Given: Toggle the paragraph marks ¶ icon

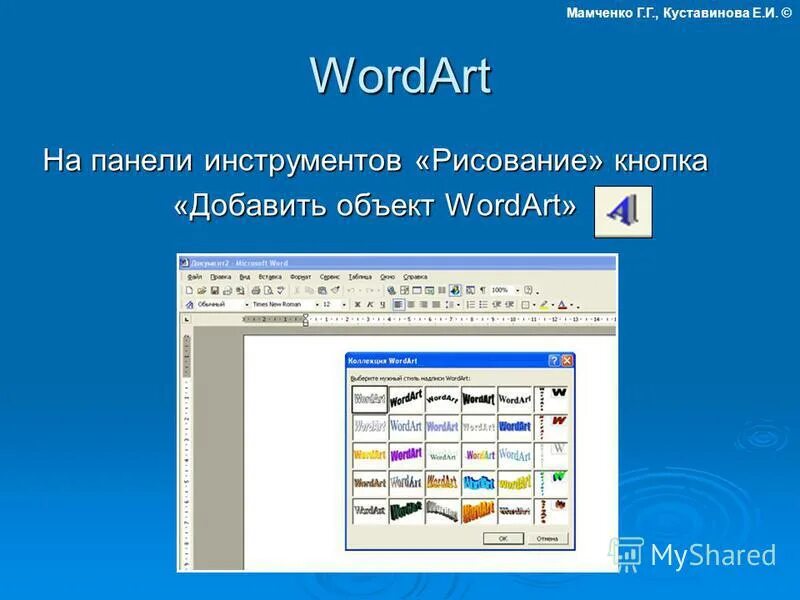Looking at the screenshot, I should tap(483, 290).
